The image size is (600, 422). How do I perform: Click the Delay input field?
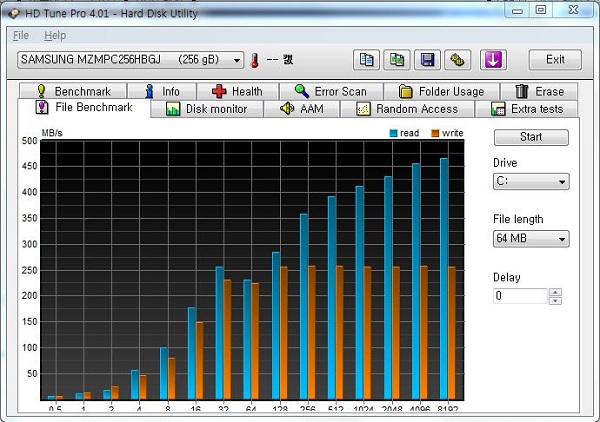[x=520, y=296]
